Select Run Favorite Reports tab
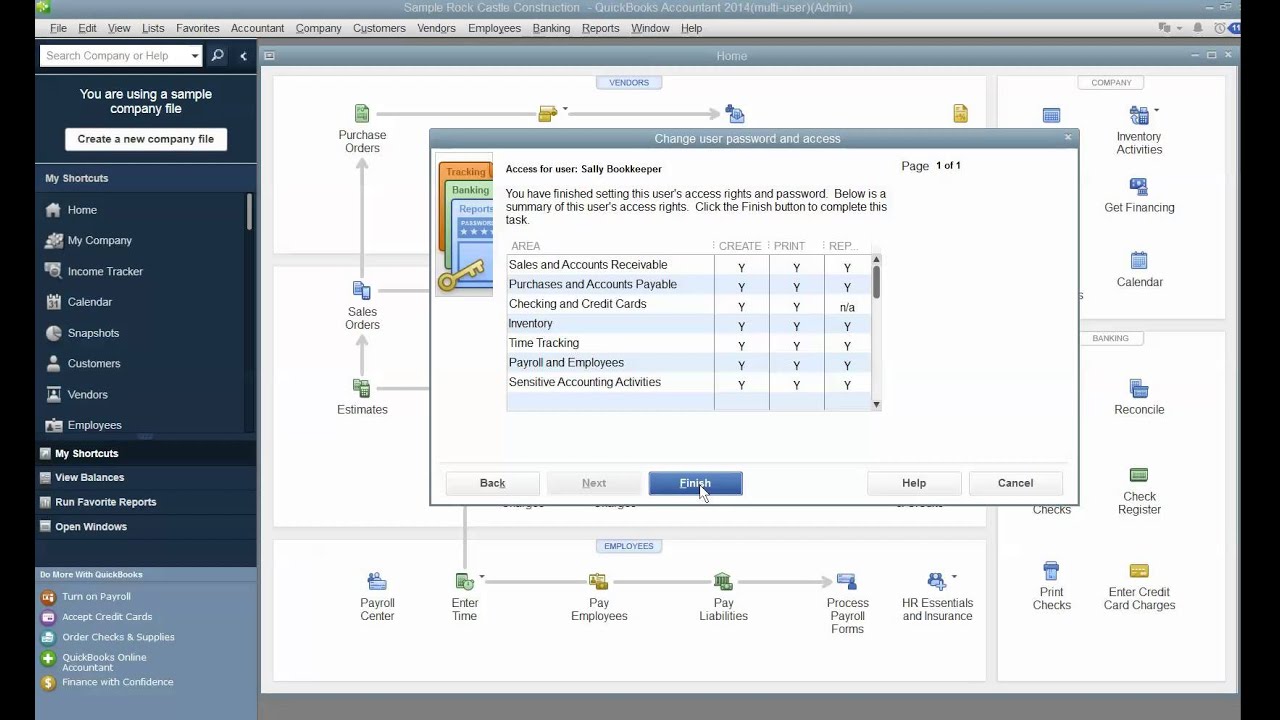The image size is (1280, 720). click(x=146, y=502)
